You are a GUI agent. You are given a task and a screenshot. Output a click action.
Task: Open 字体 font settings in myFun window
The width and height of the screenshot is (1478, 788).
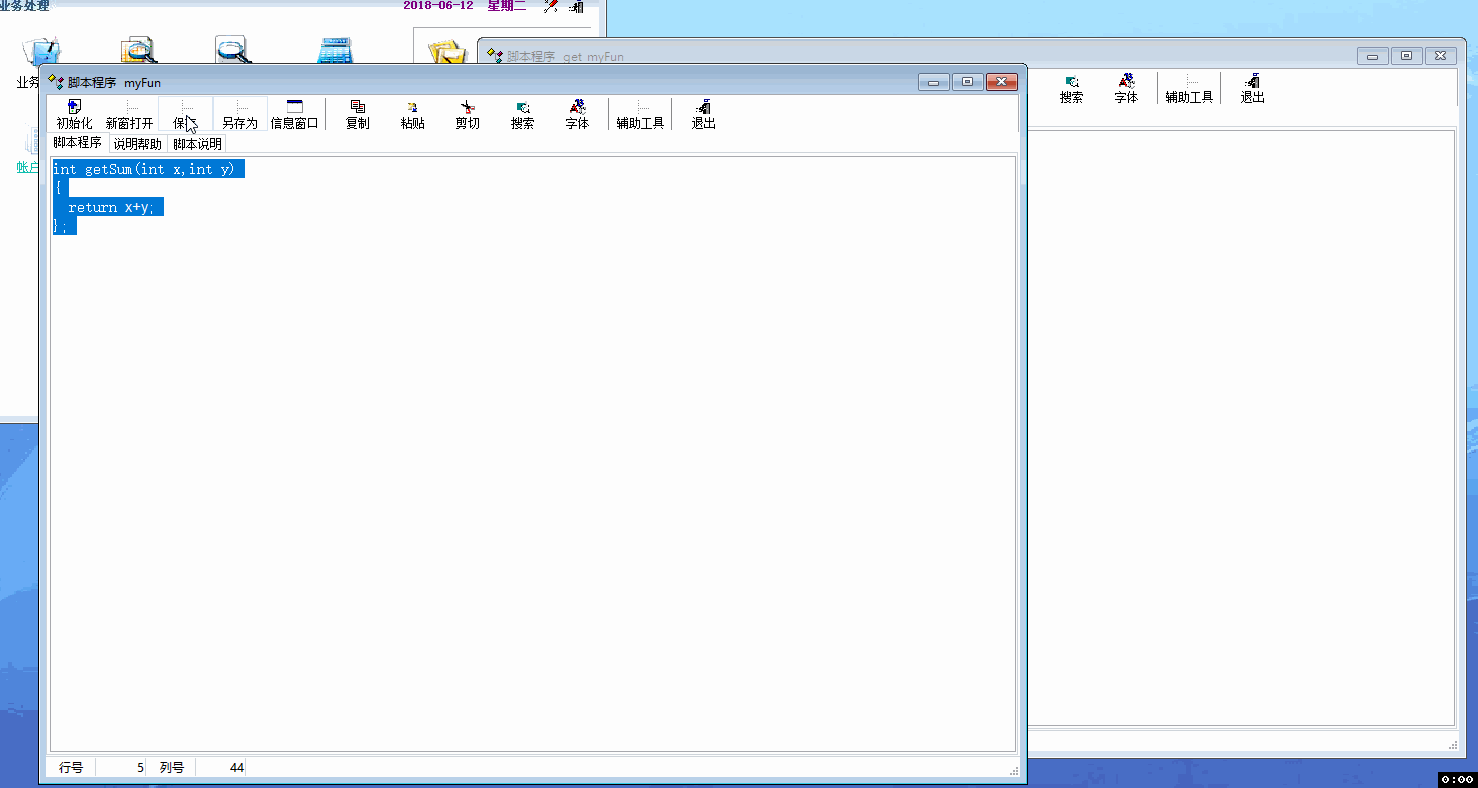[x=577, y=114]
